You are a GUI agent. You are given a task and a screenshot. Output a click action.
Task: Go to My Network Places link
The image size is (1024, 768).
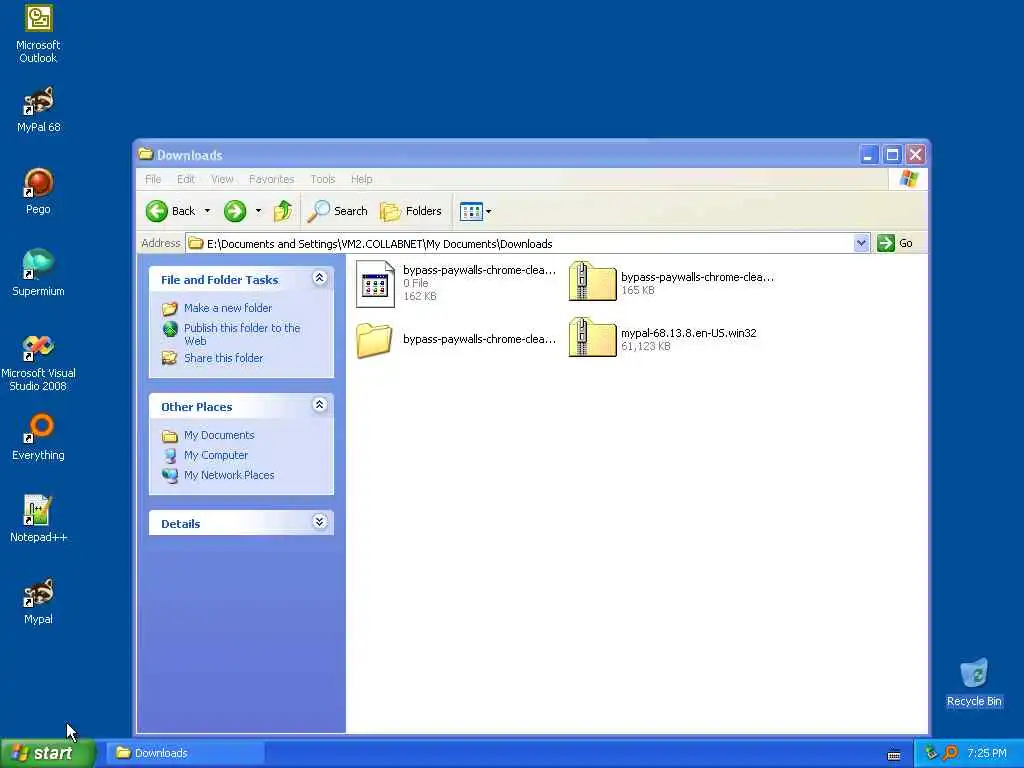(229, 475)
